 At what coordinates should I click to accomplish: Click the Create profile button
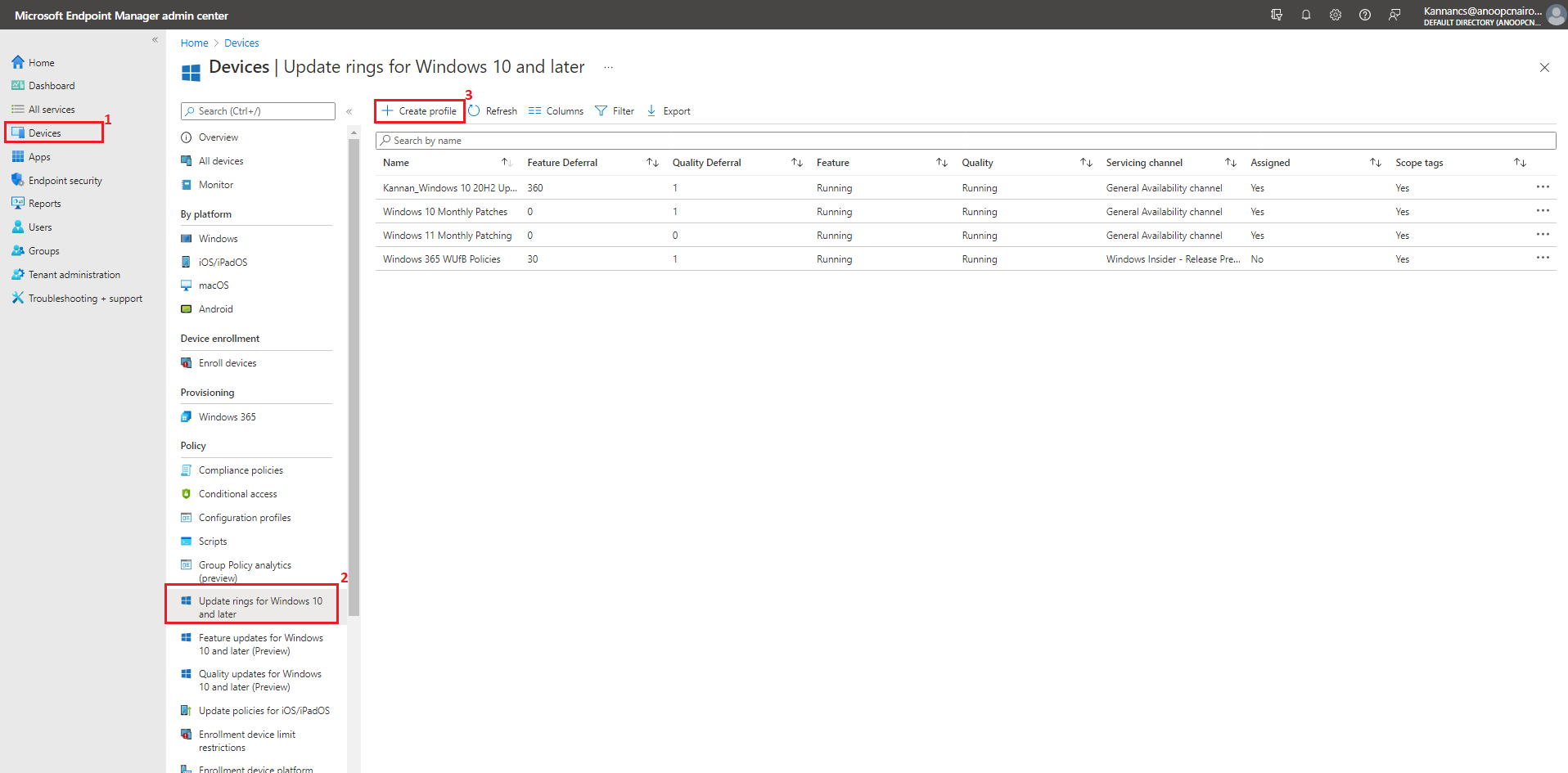click(419, 110)
